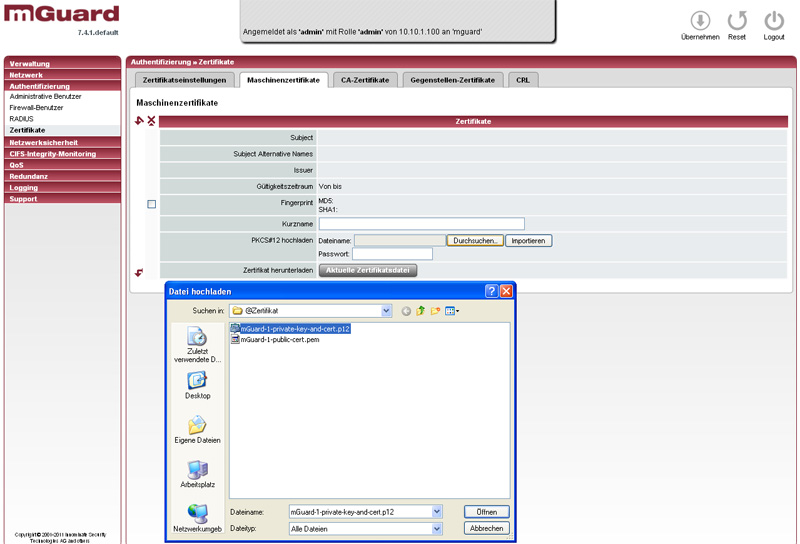
Task: Go up one folder level in dialog
Action: [421, 311]
